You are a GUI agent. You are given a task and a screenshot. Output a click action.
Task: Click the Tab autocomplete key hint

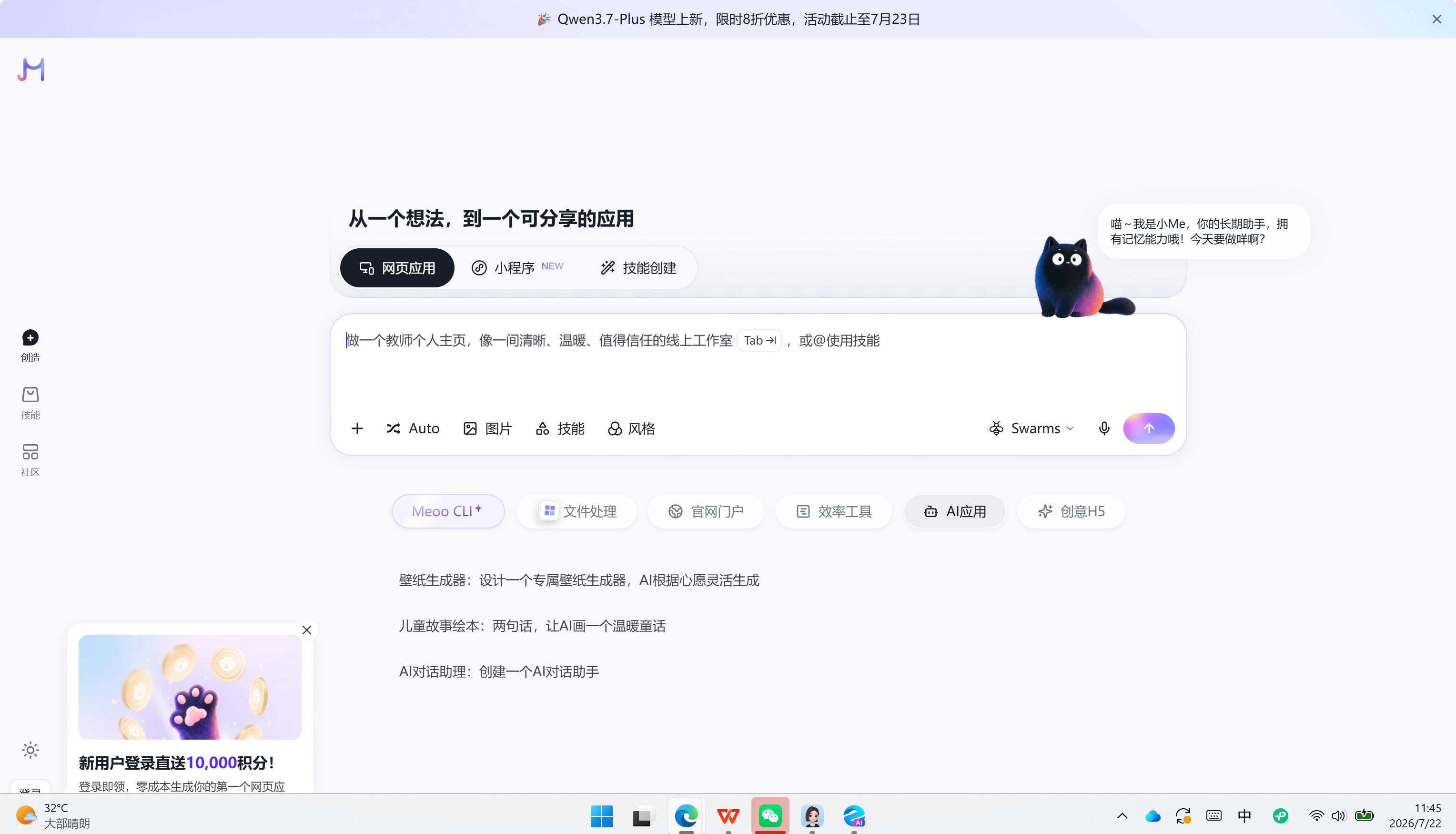(x=759, y=340)
